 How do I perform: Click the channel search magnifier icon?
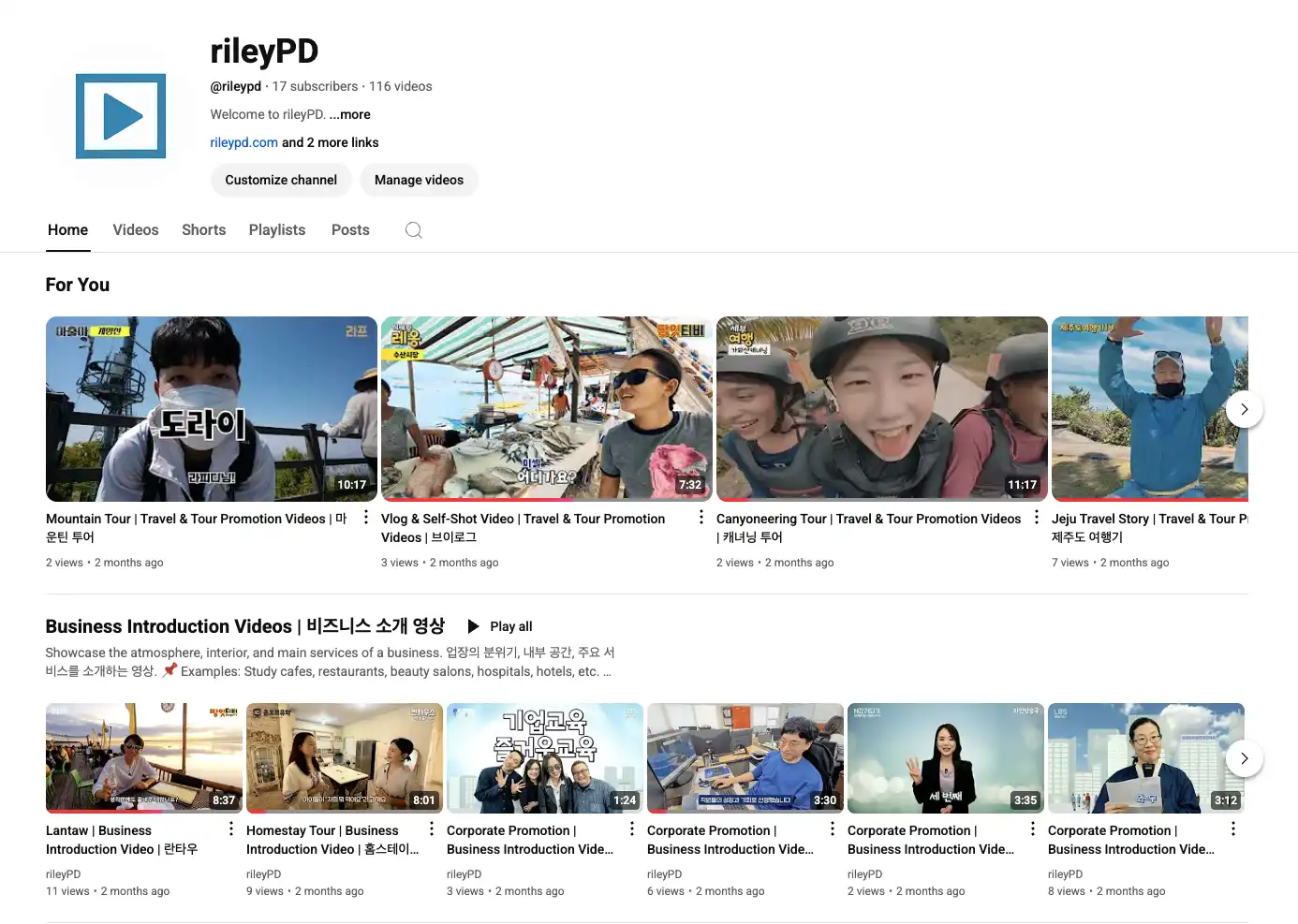[x=413, y=230]
